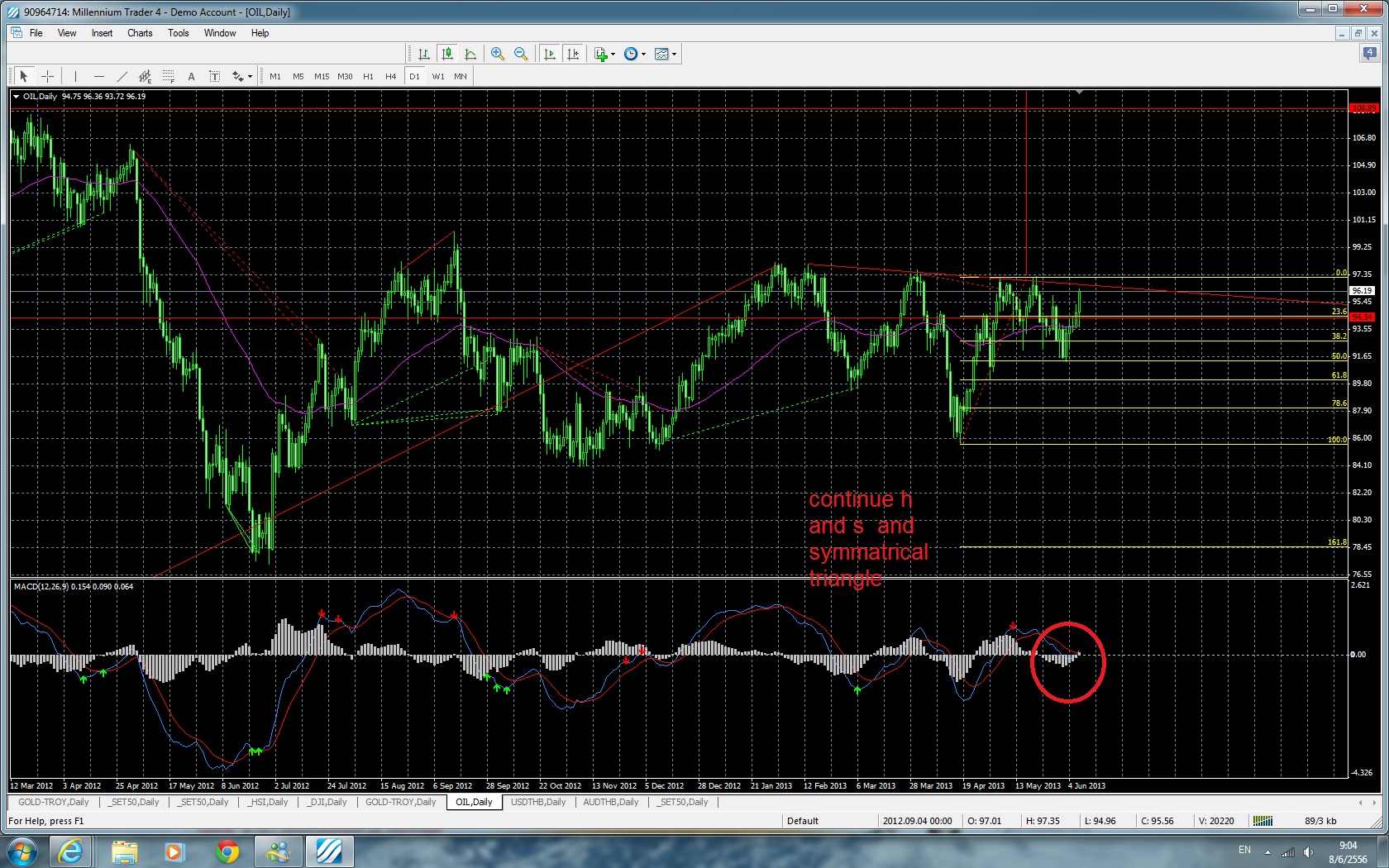Viewport: 1389px width, 868px height.
Task: Click the red circle on MACD panel
Action: click(1067, 662)
